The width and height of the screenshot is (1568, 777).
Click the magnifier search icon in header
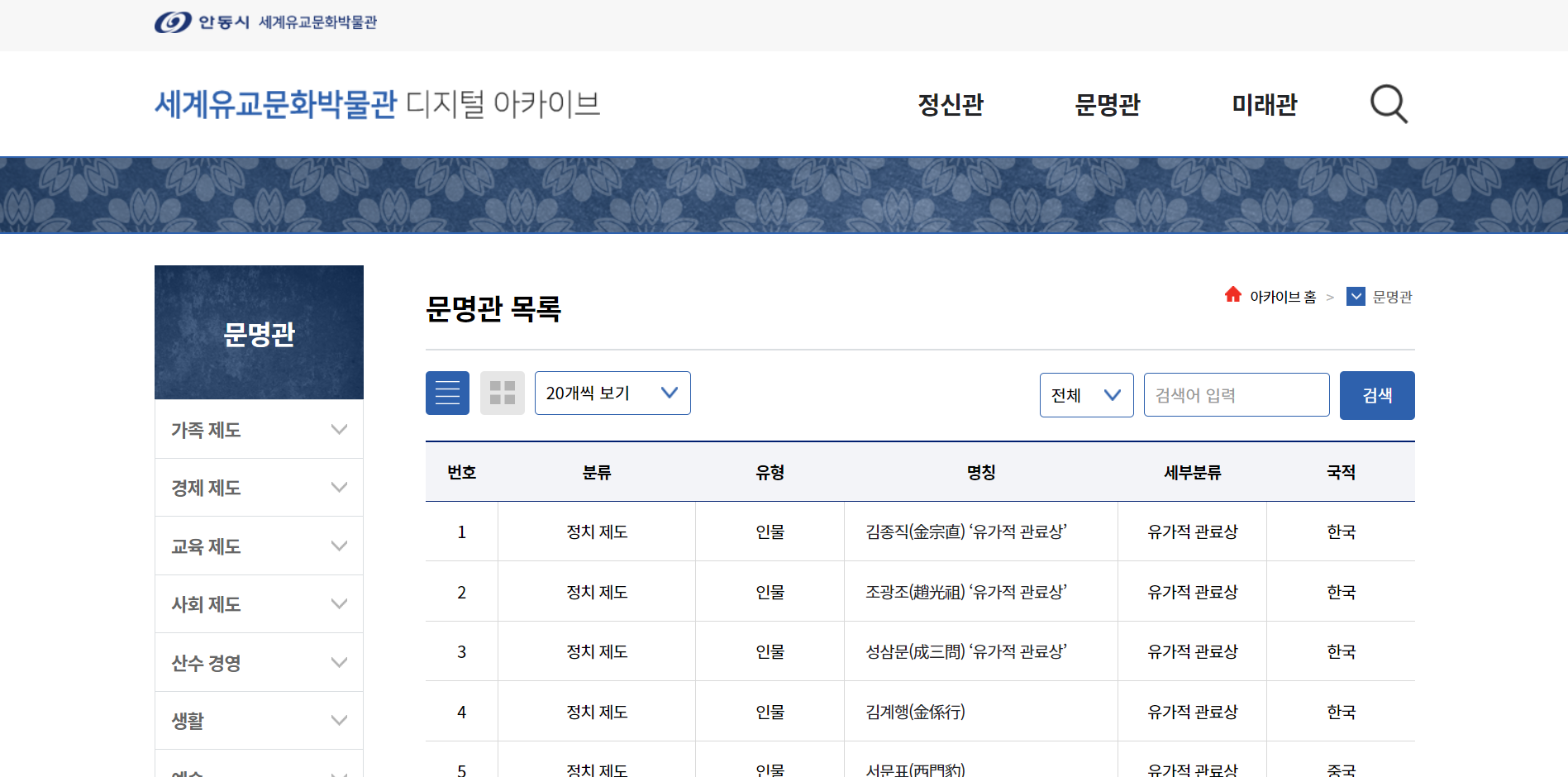(x=1389, y=104)
